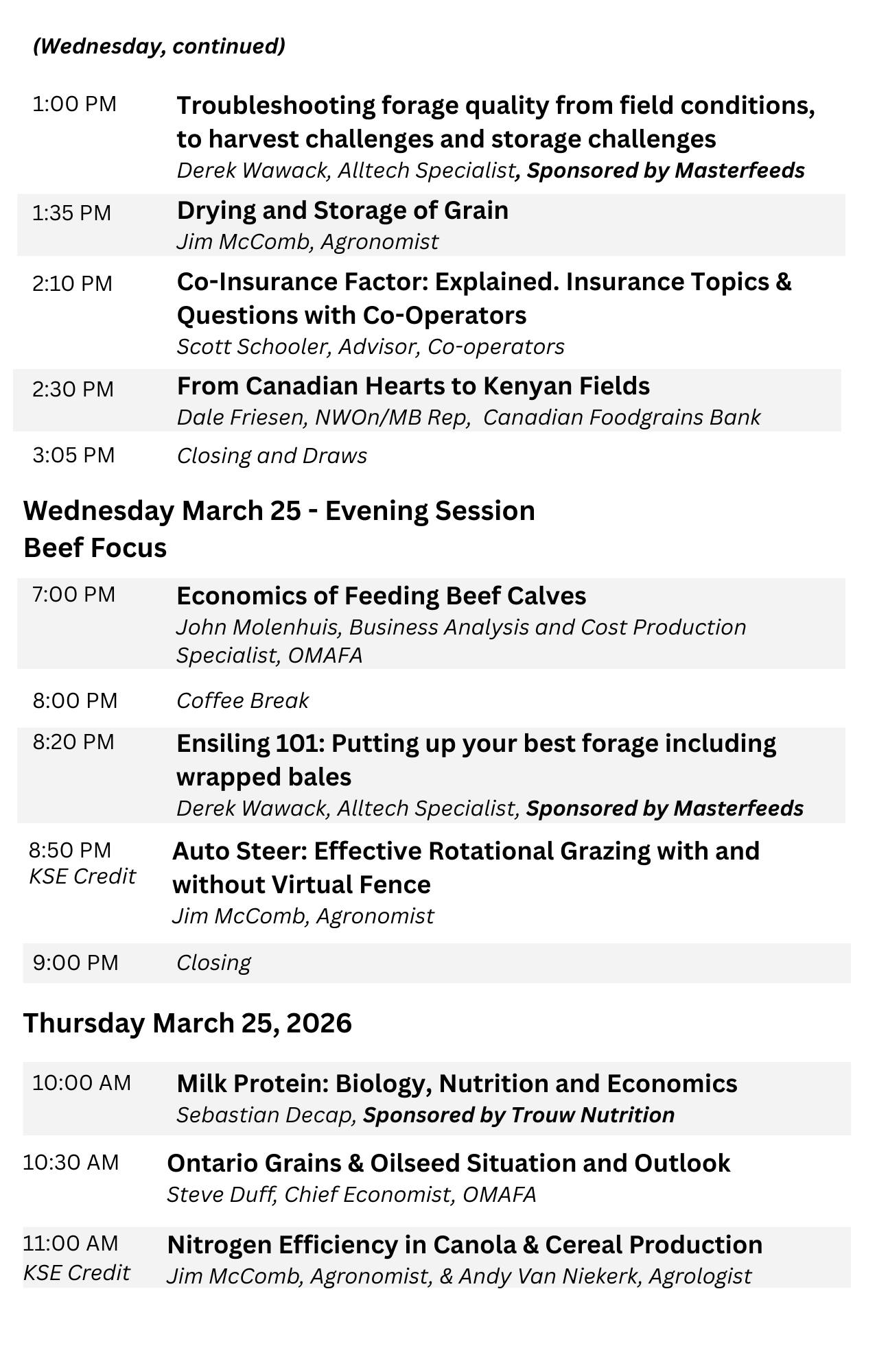Viewport: 888px width, 1372px height.
Task: Click "Nitrogen Efficiency in Canola & Cereal Production"
Action: click(464, 1244)
